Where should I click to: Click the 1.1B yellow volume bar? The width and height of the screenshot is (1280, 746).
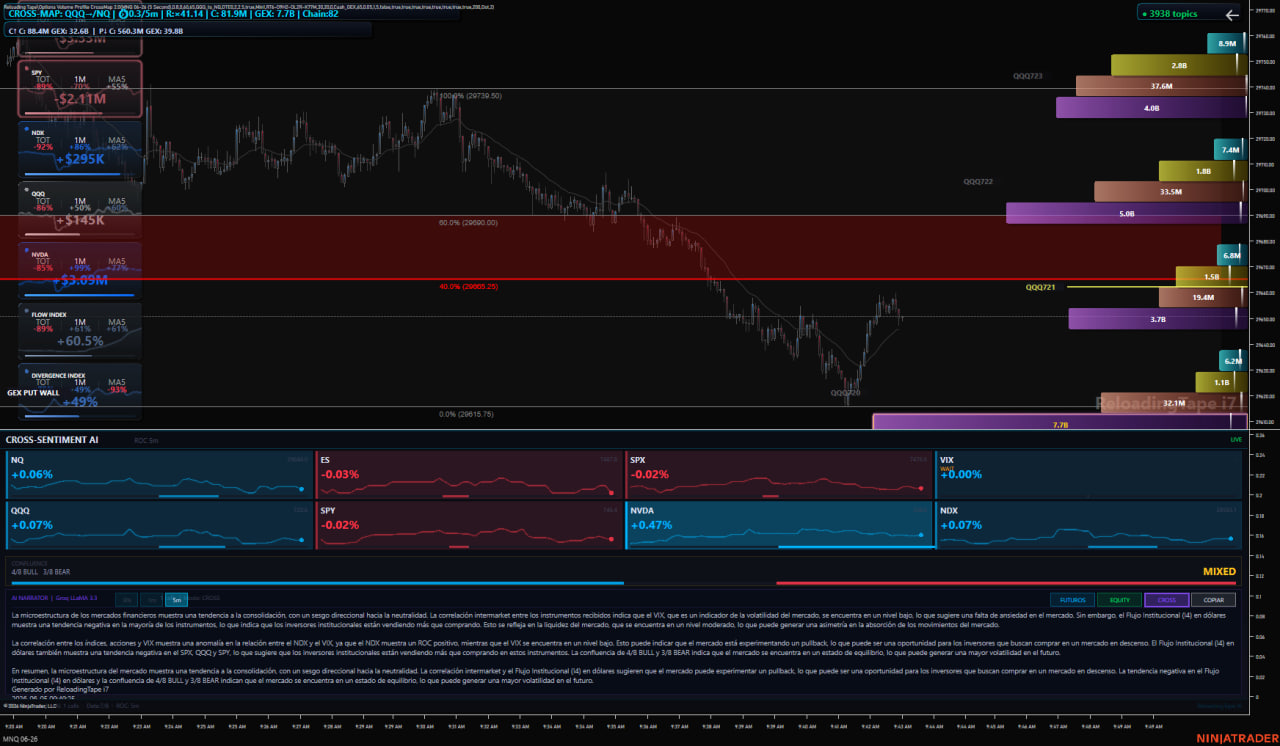pos(1221,382)
